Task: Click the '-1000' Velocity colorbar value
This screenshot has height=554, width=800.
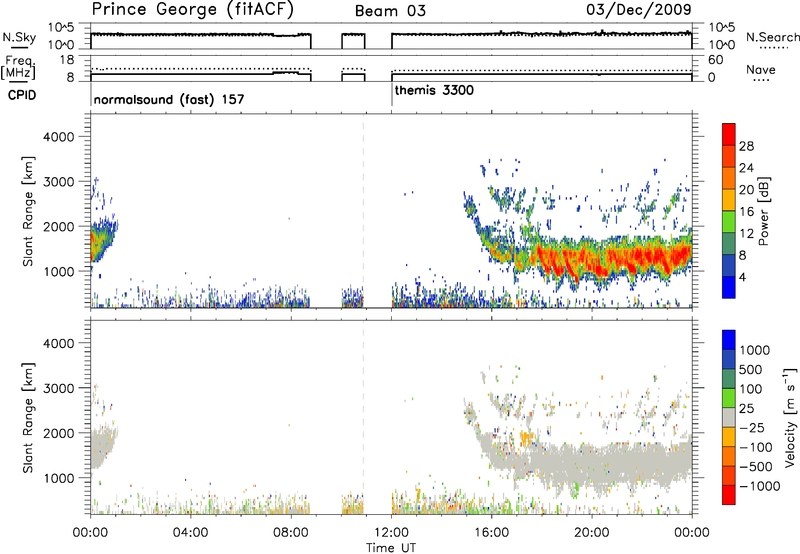Action: [x=760, y=486]
